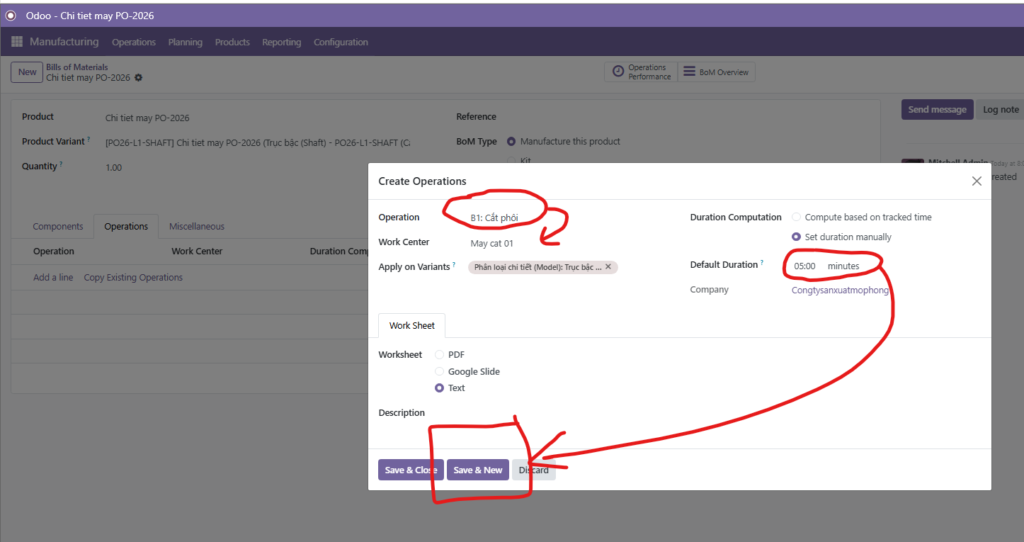Click the Default Duration input field

tap(806, 266)
